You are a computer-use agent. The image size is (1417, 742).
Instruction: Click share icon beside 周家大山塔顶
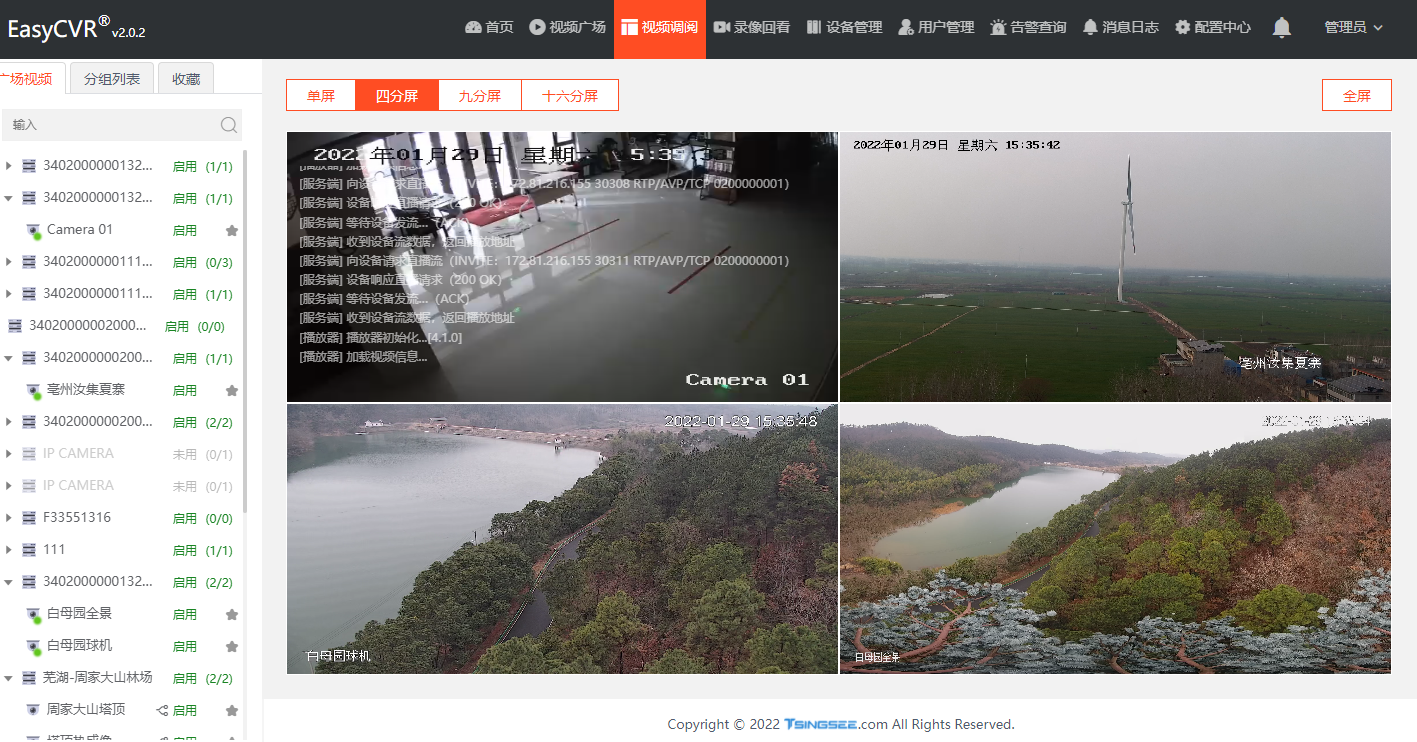162,711
